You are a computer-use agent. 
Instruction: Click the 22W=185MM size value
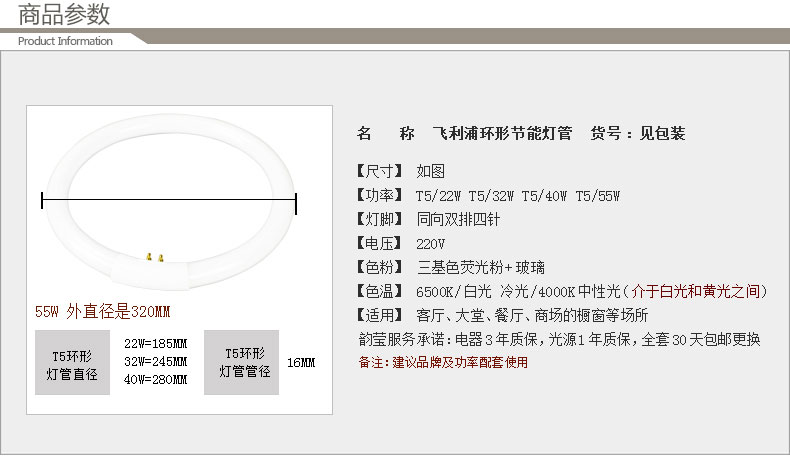click(156, 344)
